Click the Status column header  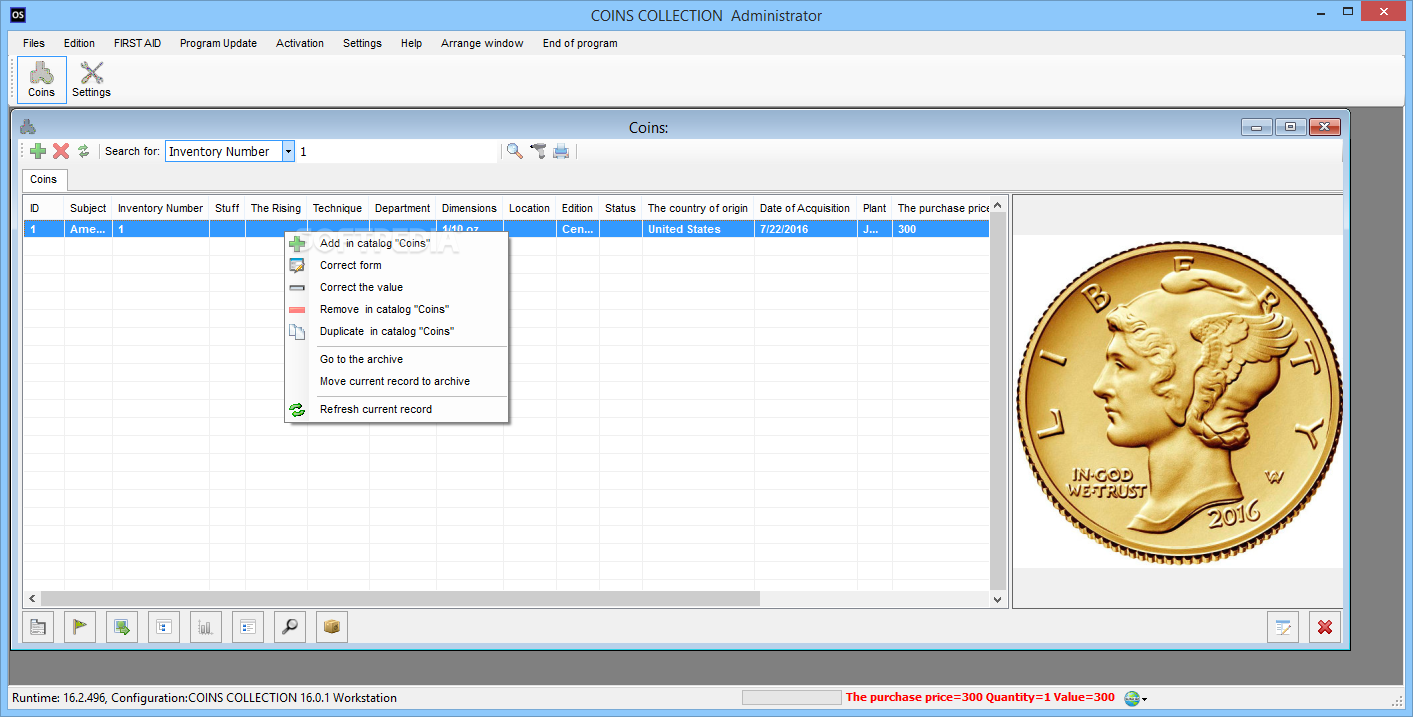pos(620,208)
